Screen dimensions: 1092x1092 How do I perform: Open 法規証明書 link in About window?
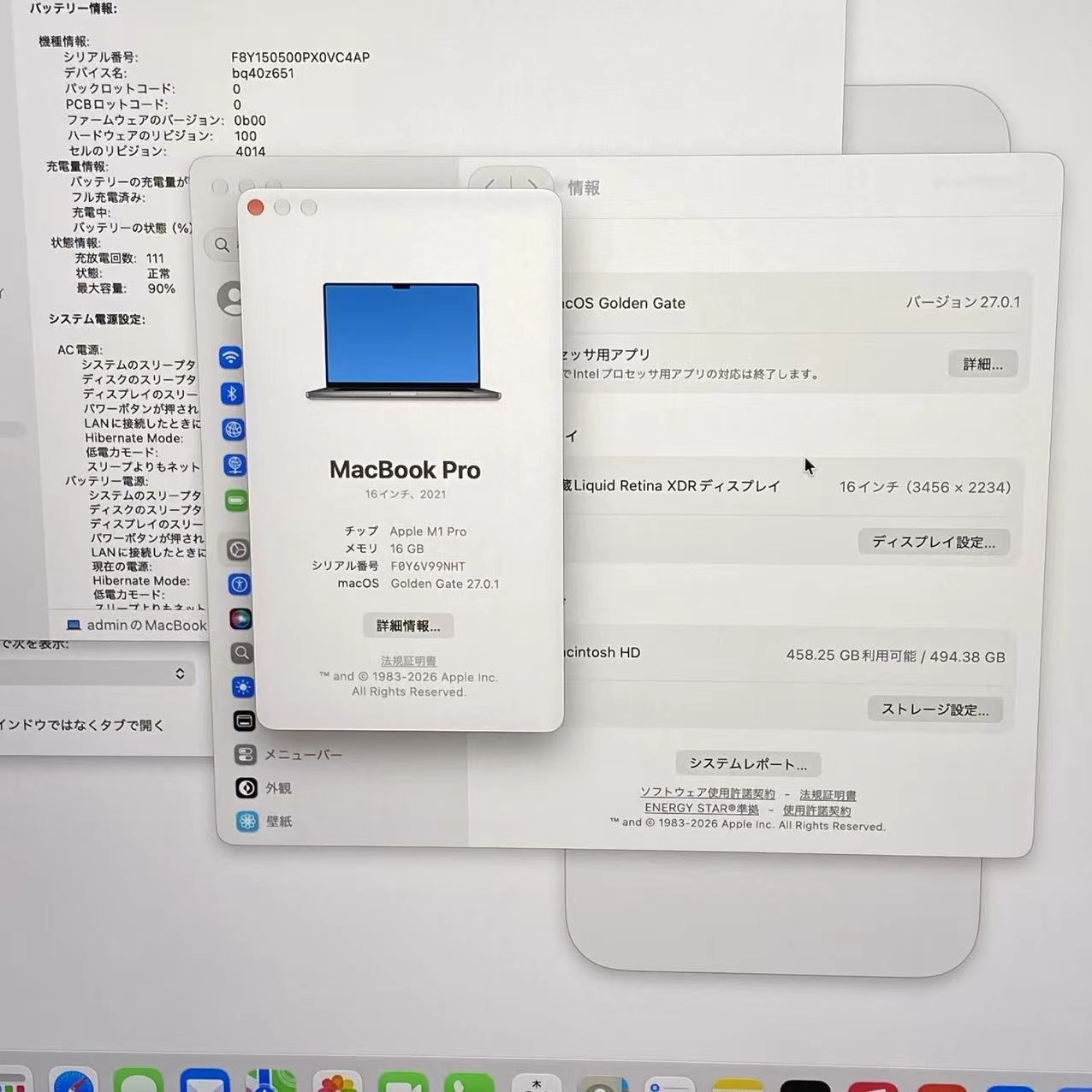pyautogui.click(x=408, y=661)
